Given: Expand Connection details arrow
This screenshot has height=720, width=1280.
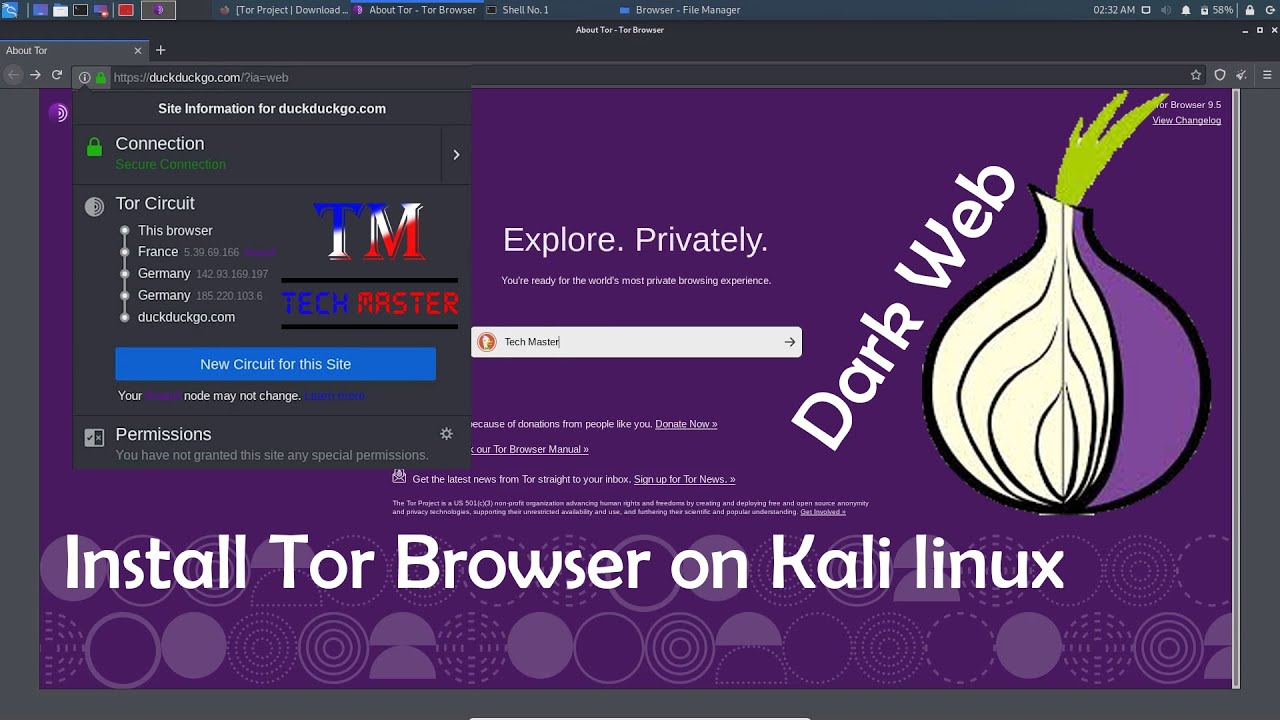Looking at the screenshot, I should click(456, 154).
